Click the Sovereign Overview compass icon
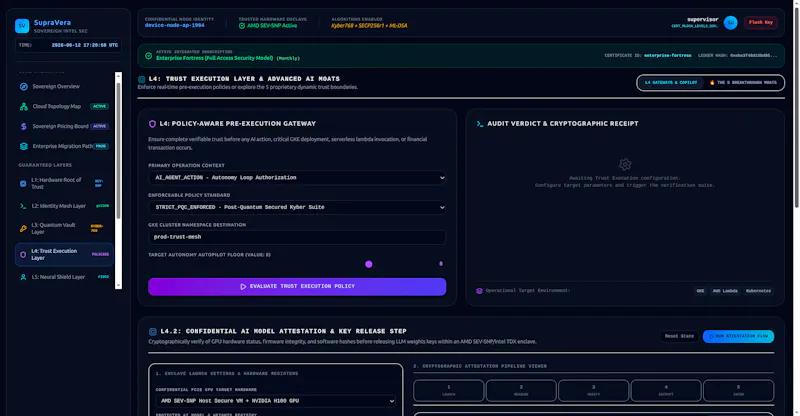The width and height of the screenshot is (800, 416). pyautogui.click(x=23, y=87)
